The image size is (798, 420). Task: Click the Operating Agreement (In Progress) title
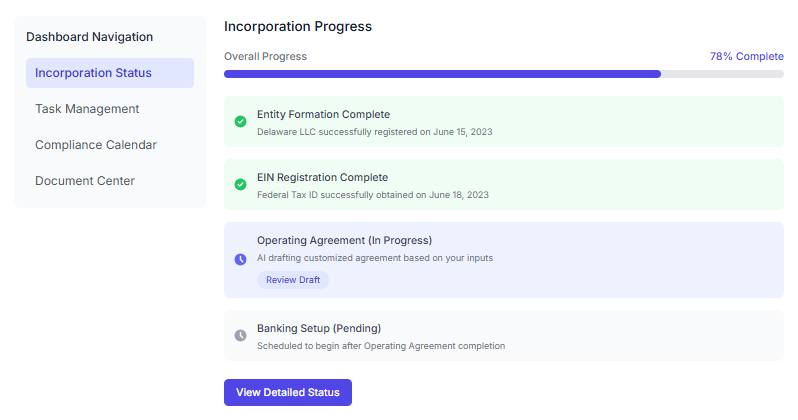(x=344, y=240)
